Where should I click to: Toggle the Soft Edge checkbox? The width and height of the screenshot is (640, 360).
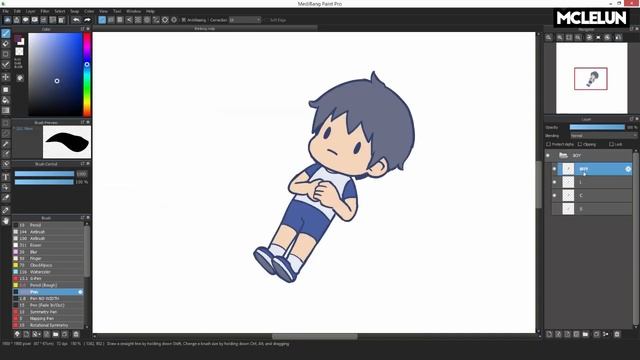coord(266,20)
